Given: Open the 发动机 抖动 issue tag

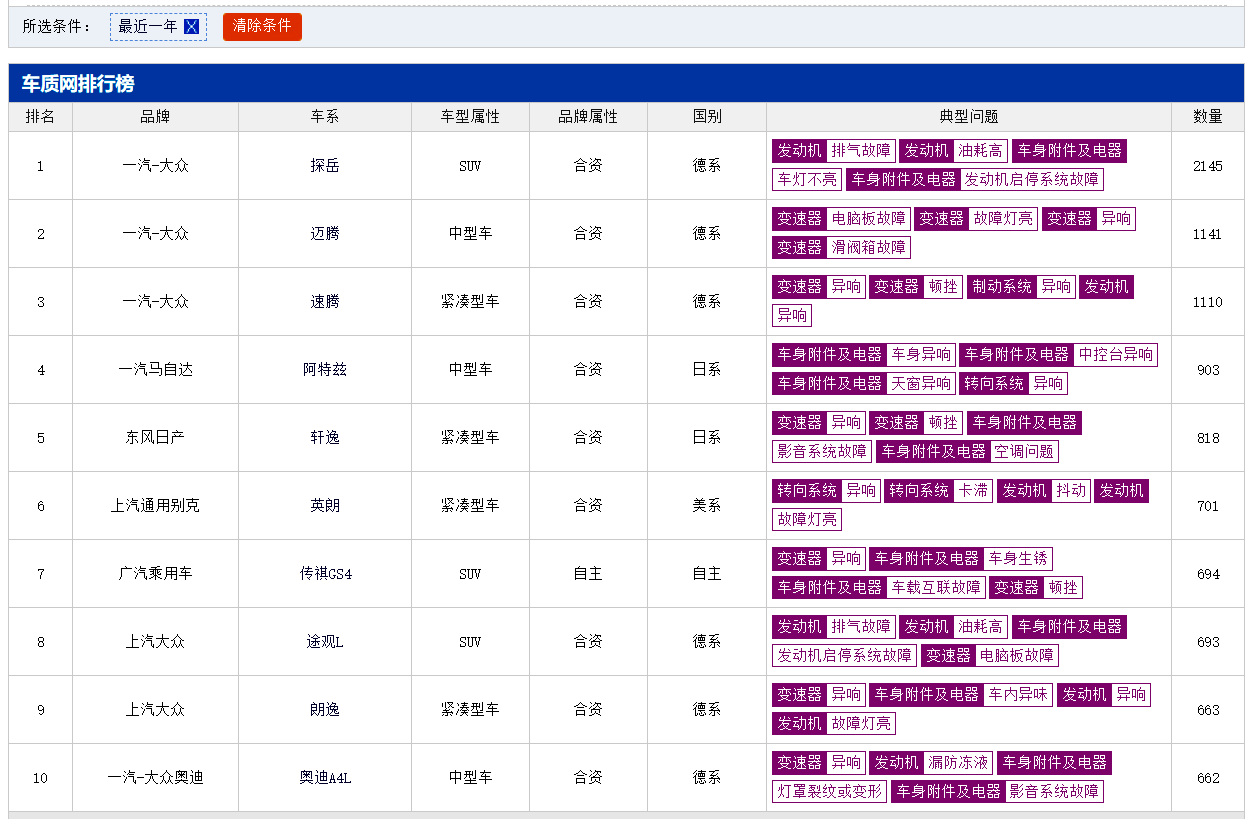Looking at the screenshot, I should pos(1043,491).
